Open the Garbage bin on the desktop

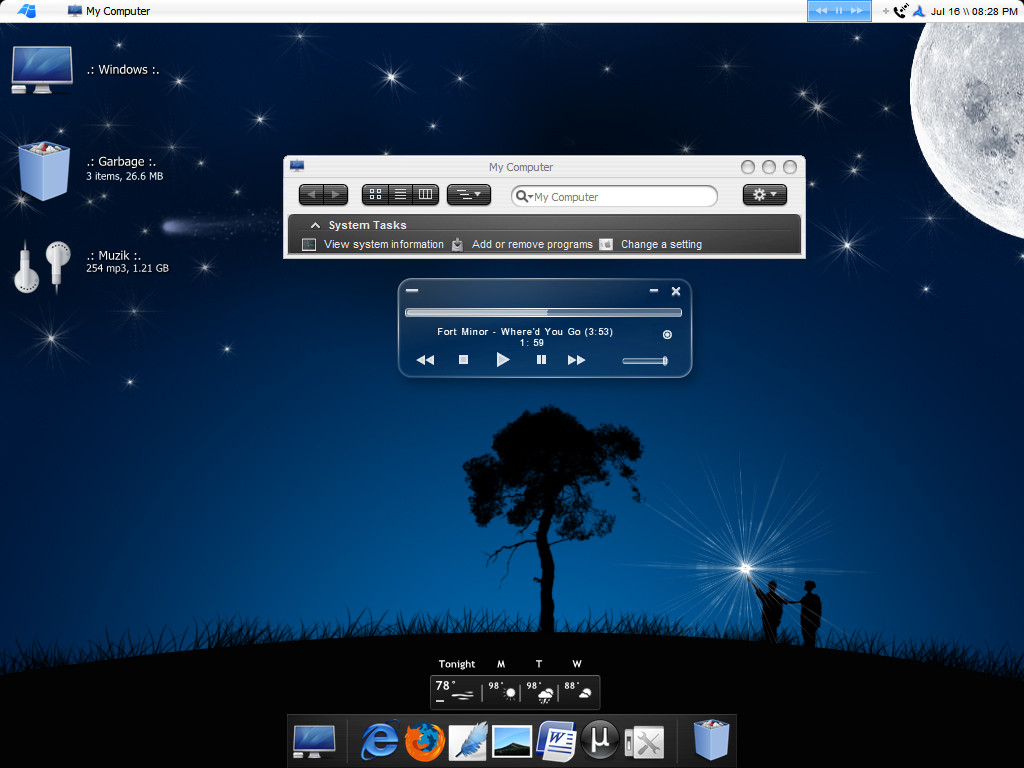[45, 169]
